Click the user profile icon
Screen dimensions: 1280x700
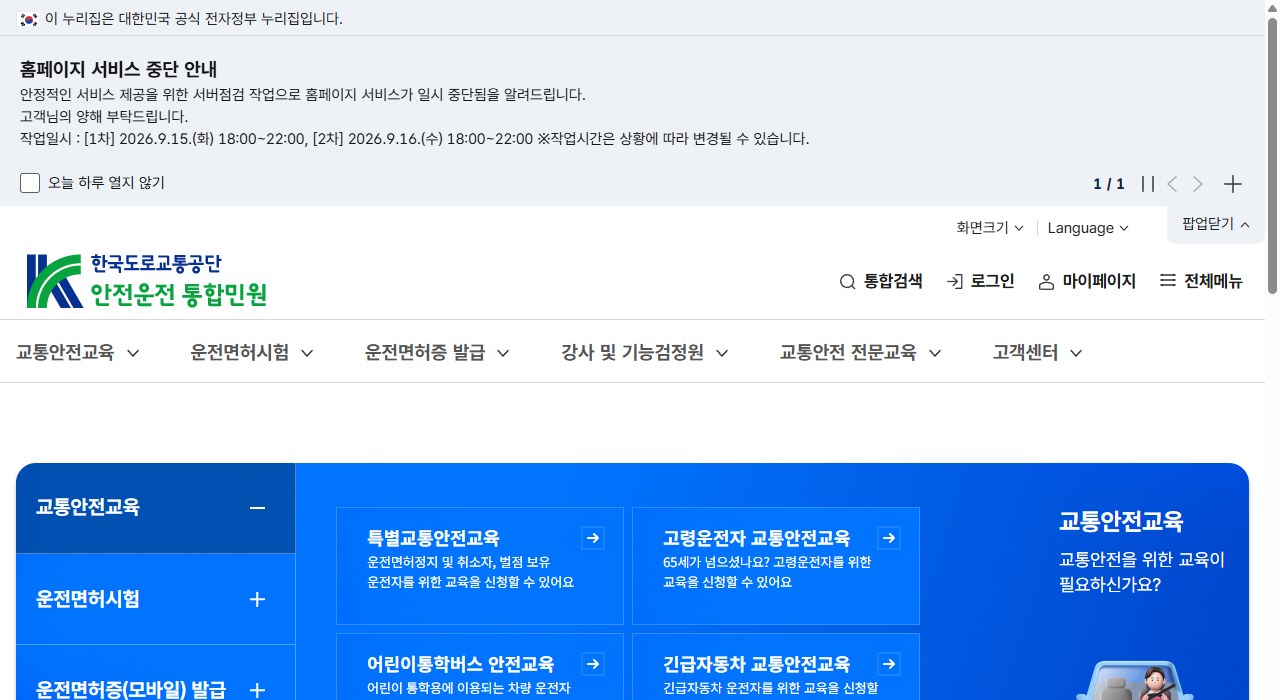click(x=1046, y=282)
